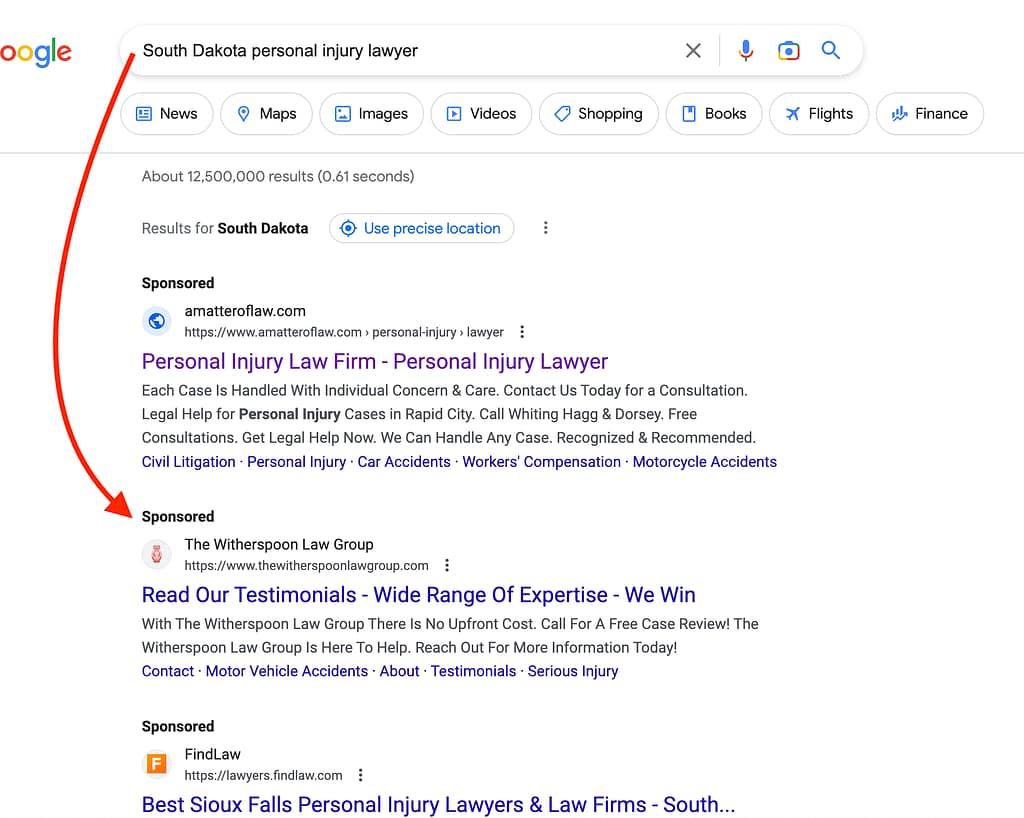
Task: Open the Testimonials sitelink
Action: point(473,671)
